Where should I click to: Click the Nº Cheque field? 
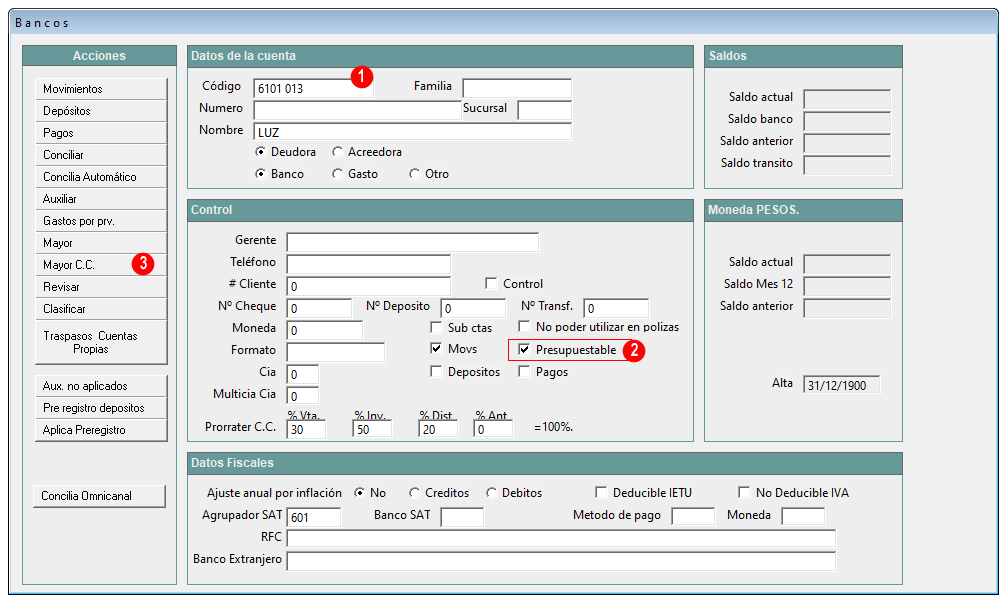click(319, 308)
